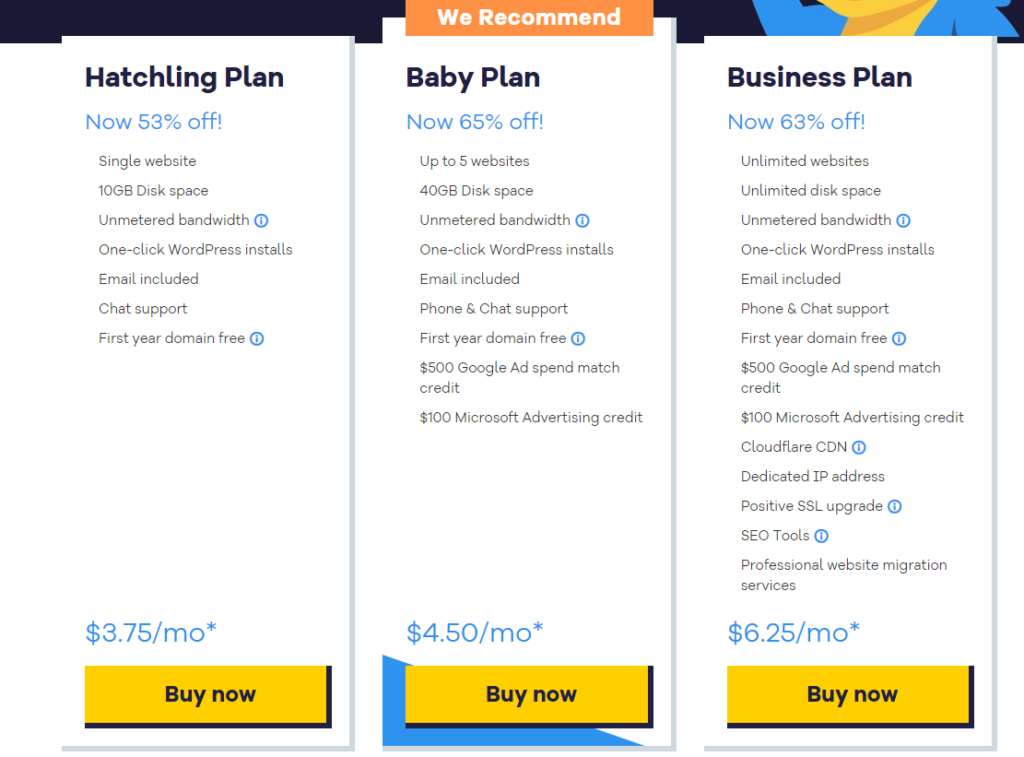This screenshot has height=757, width=1024.
Task: Click info icon next to Hatchling First year domain free
Action: point(257,338)
